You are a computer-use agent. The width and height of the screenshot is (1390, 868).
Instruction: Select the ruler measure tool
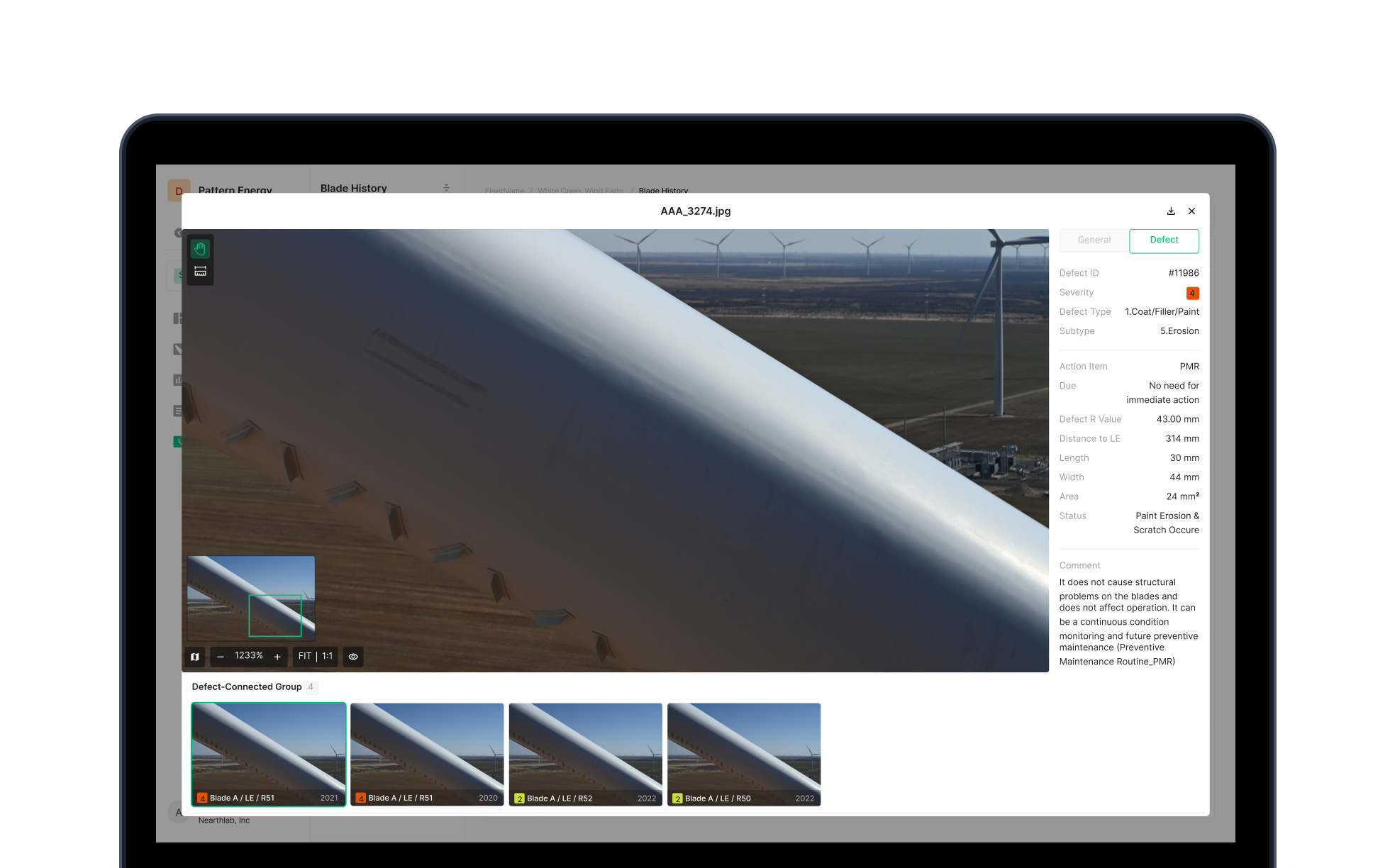pyautogui.click(x=200, y=272)
